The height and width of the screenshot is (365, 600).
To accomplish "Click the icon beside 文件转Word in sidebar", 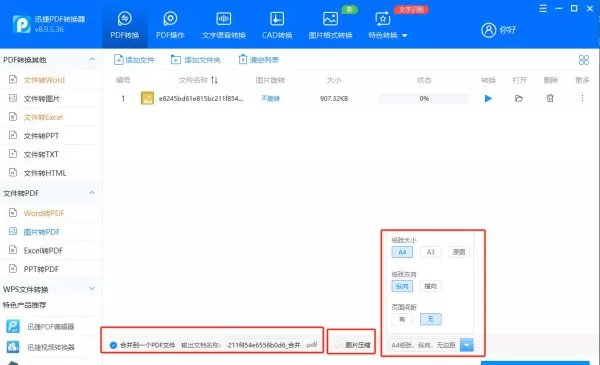I will (x=13, y=80).
